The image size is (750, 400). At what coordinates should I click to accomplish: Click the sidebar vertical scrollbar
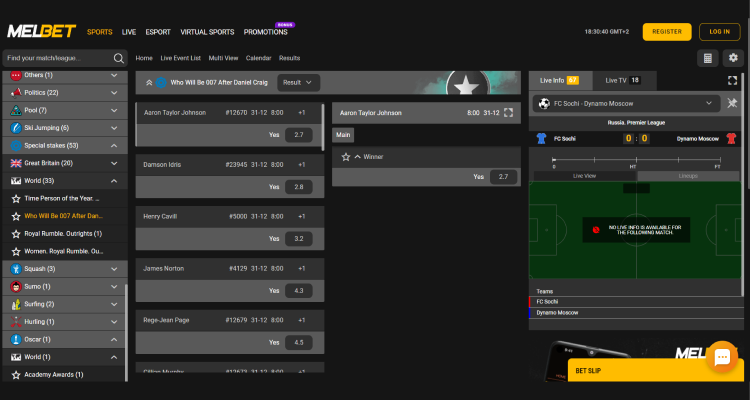(x=126, y=333)
